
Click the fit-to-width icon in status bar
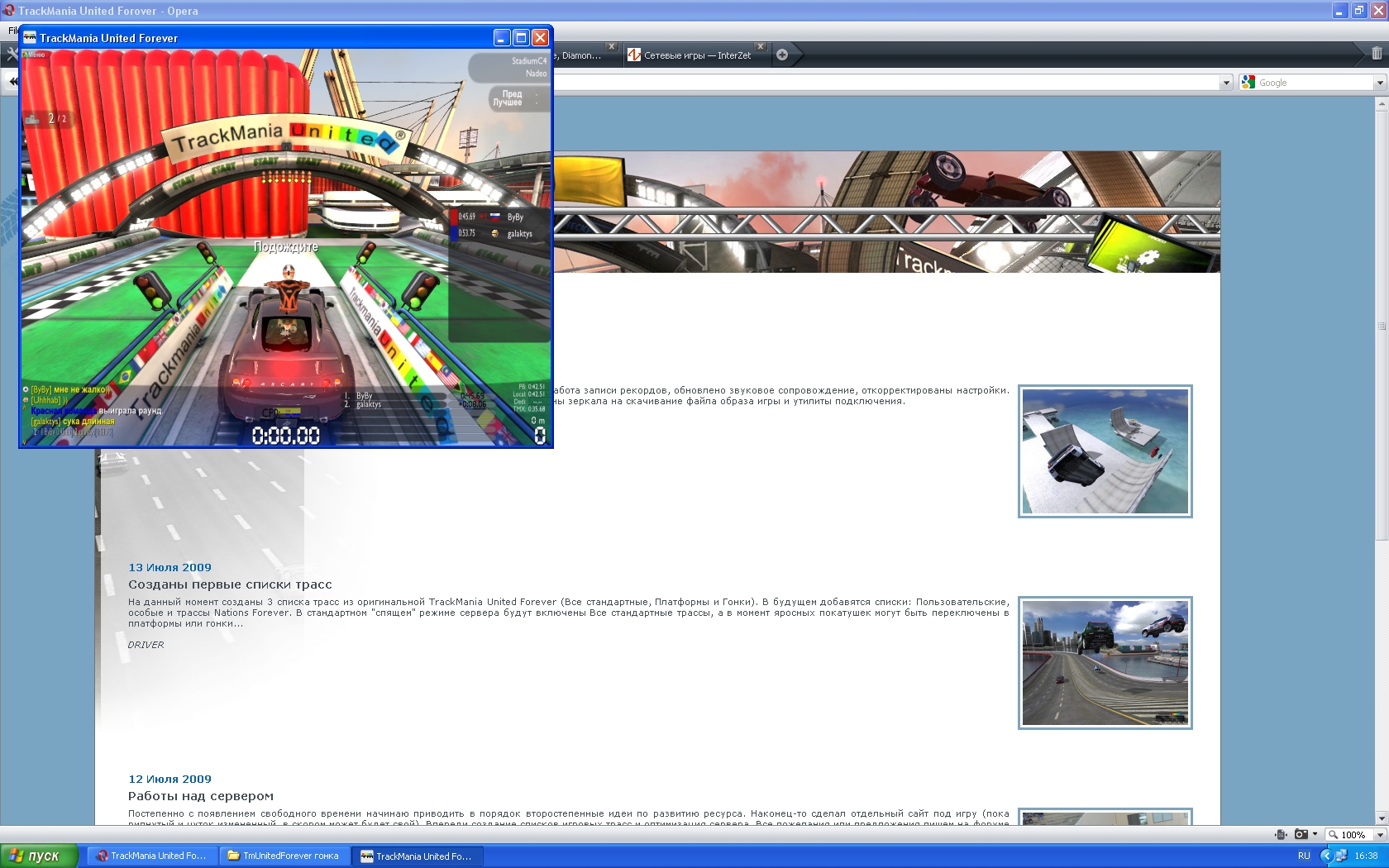click(1281, 834)
